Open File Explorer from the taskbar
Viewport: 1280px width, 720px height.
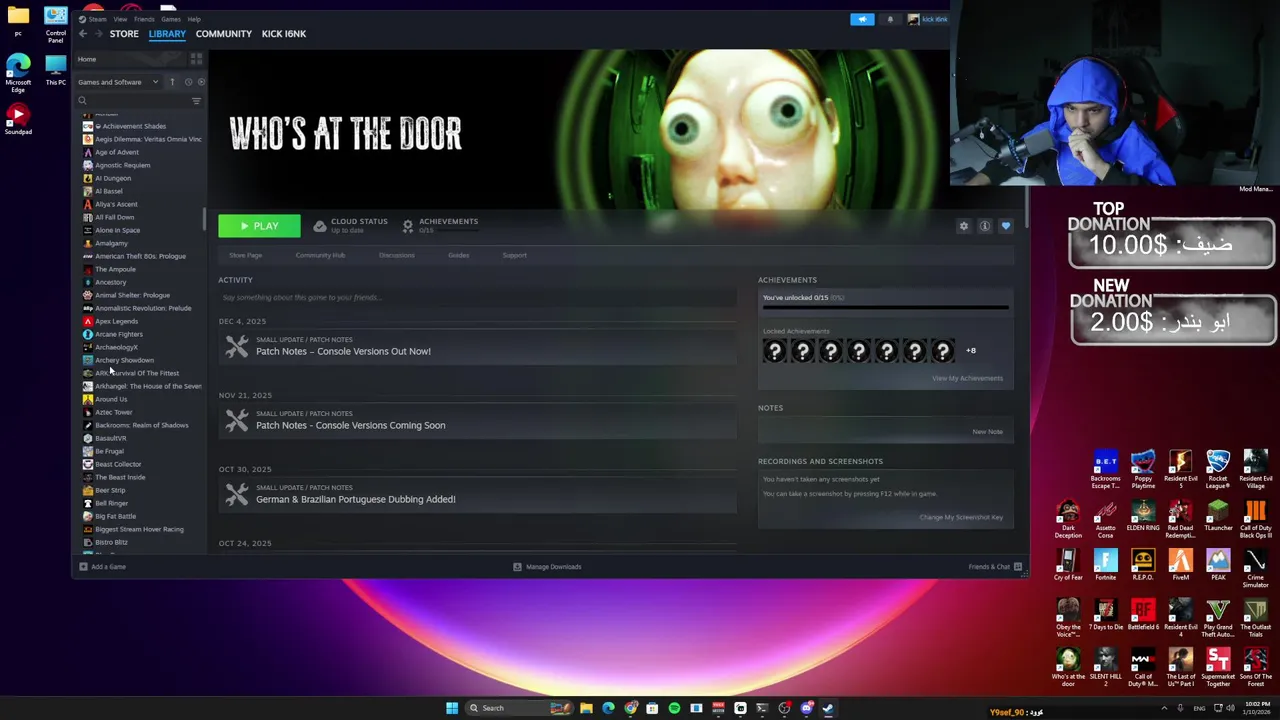586,708
